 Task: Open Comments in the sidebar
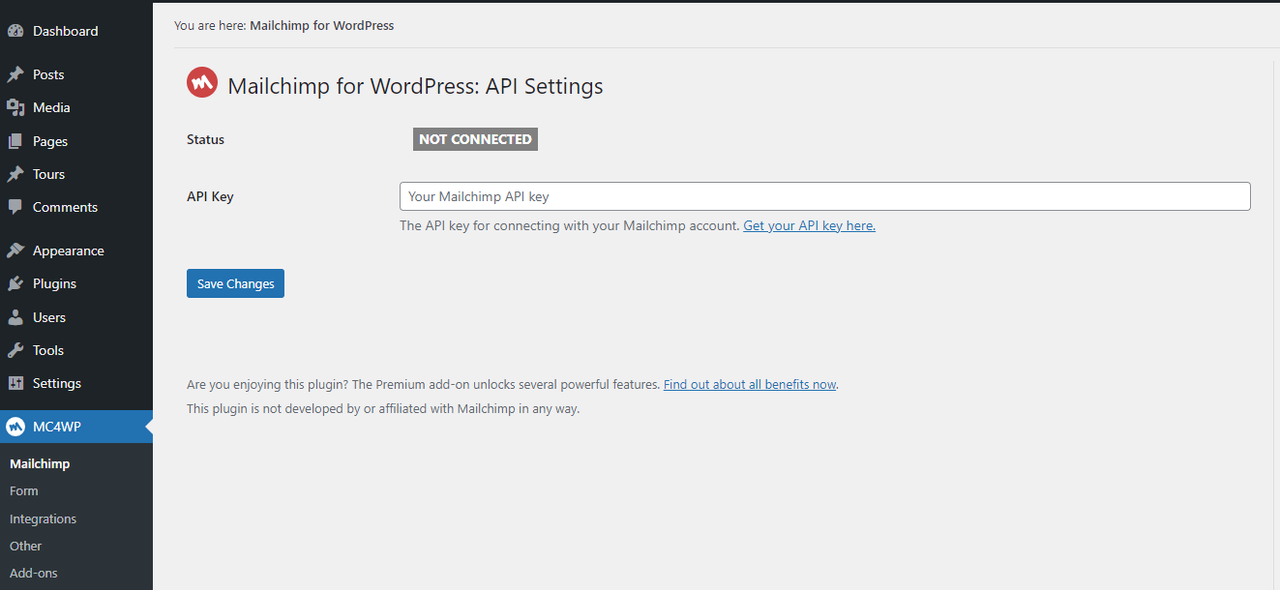click(x=76, y=207)
